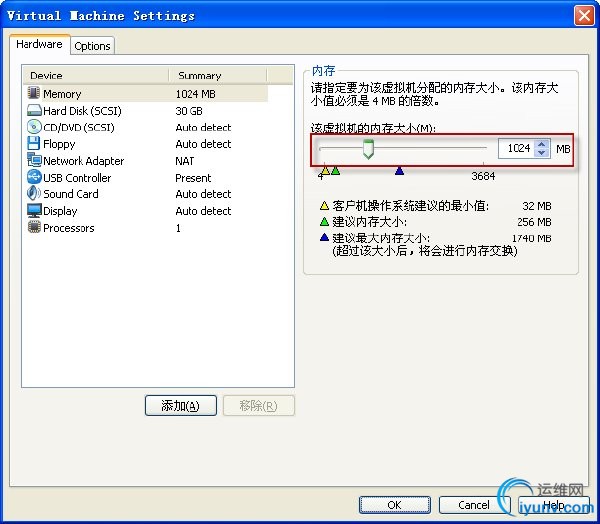The image size is (600, 524).
Task: Click the CD/DVD (SCSI) disc icon
Action: click(x=34, y=127)
